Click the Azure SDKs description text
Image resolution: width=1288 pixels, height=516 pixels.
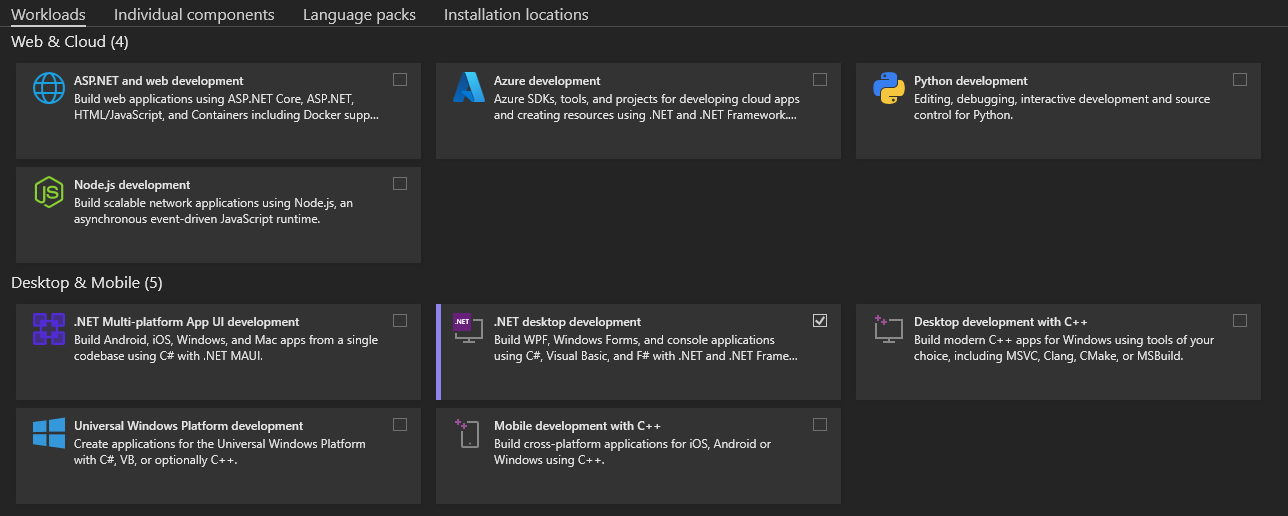point(647,107)
